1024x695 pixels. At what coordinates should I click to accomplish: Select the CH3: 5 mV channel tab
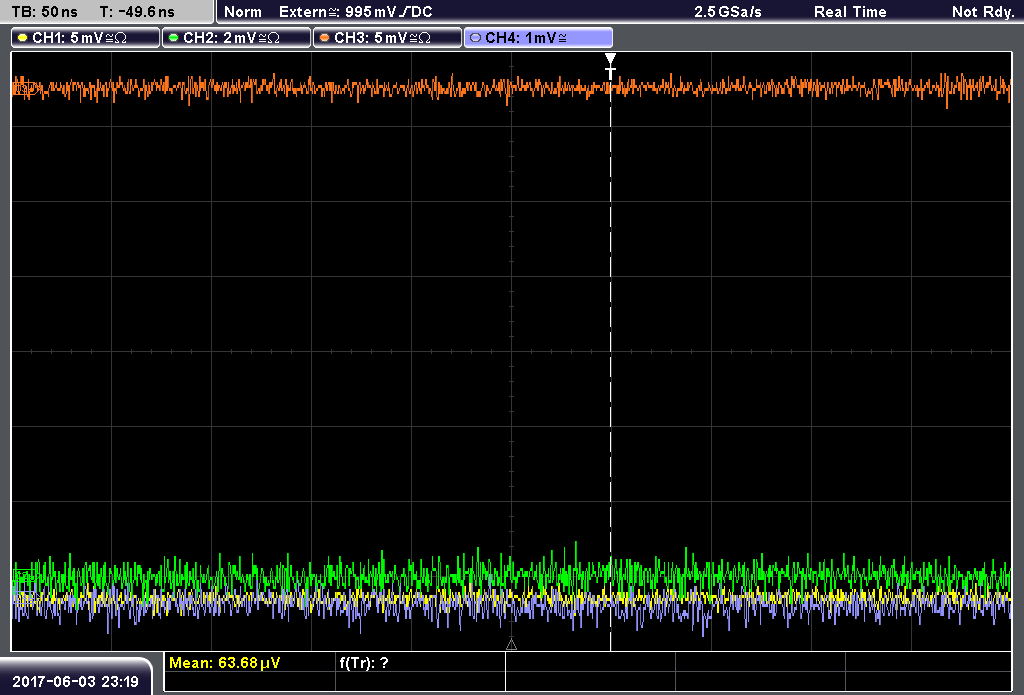coord(387,38)
